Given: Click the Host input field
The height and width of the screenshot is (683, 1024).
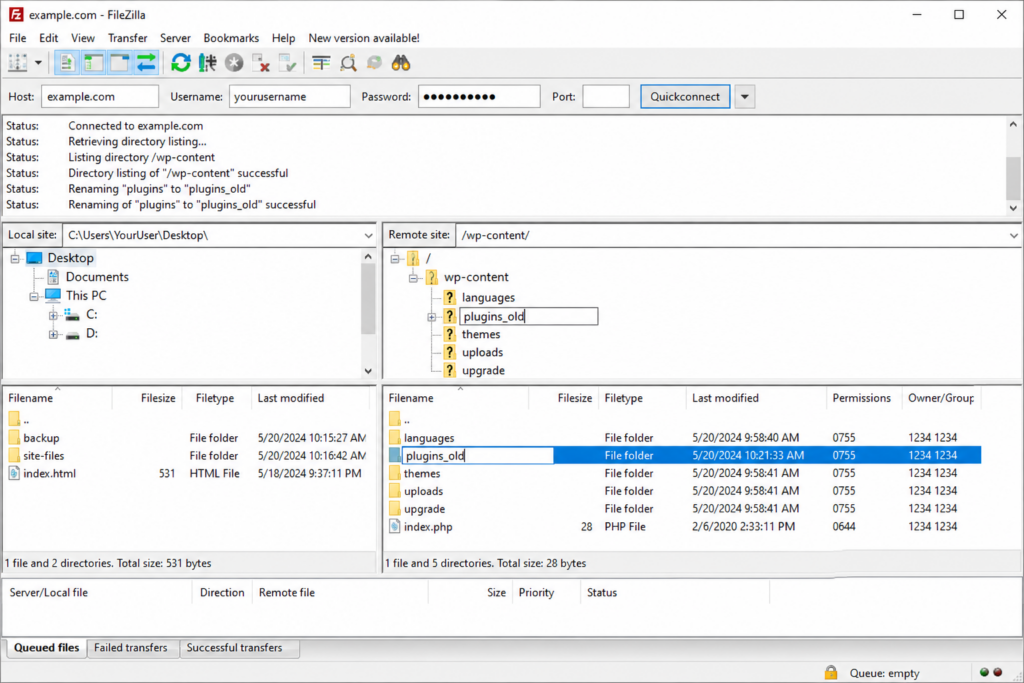Looking at the screenshot, I should point(100,97).
